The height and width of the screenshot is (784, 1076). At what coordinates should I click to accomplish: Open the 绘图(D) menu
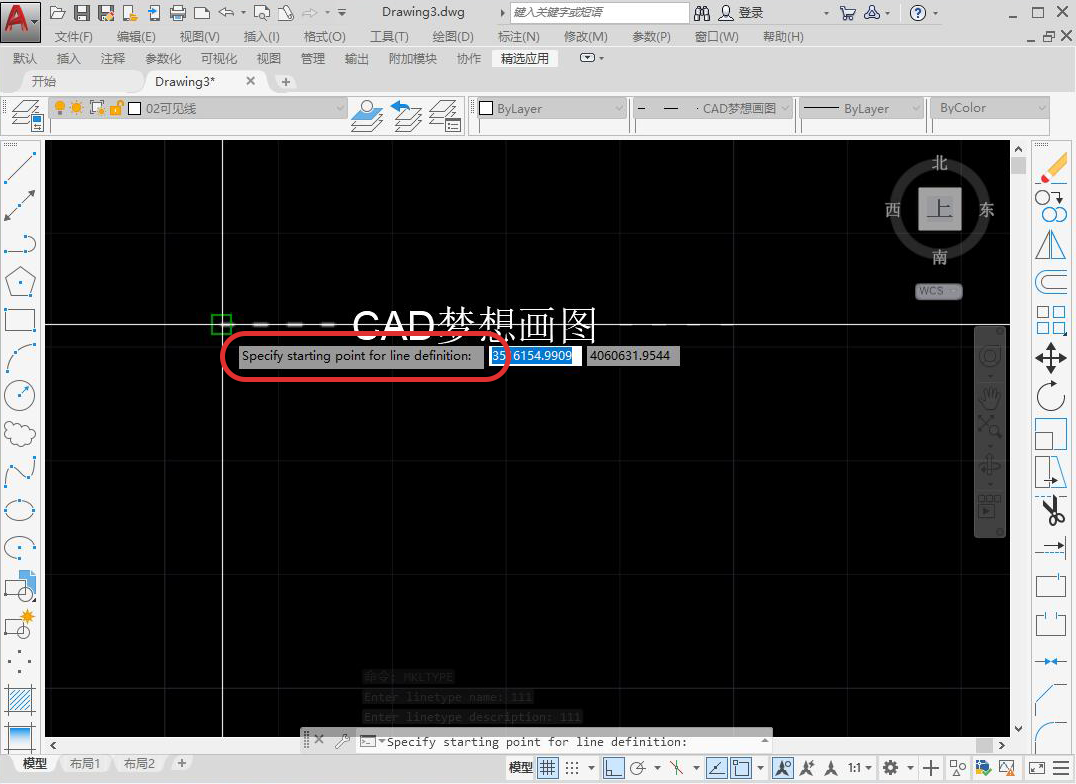[x=453, y=36]
